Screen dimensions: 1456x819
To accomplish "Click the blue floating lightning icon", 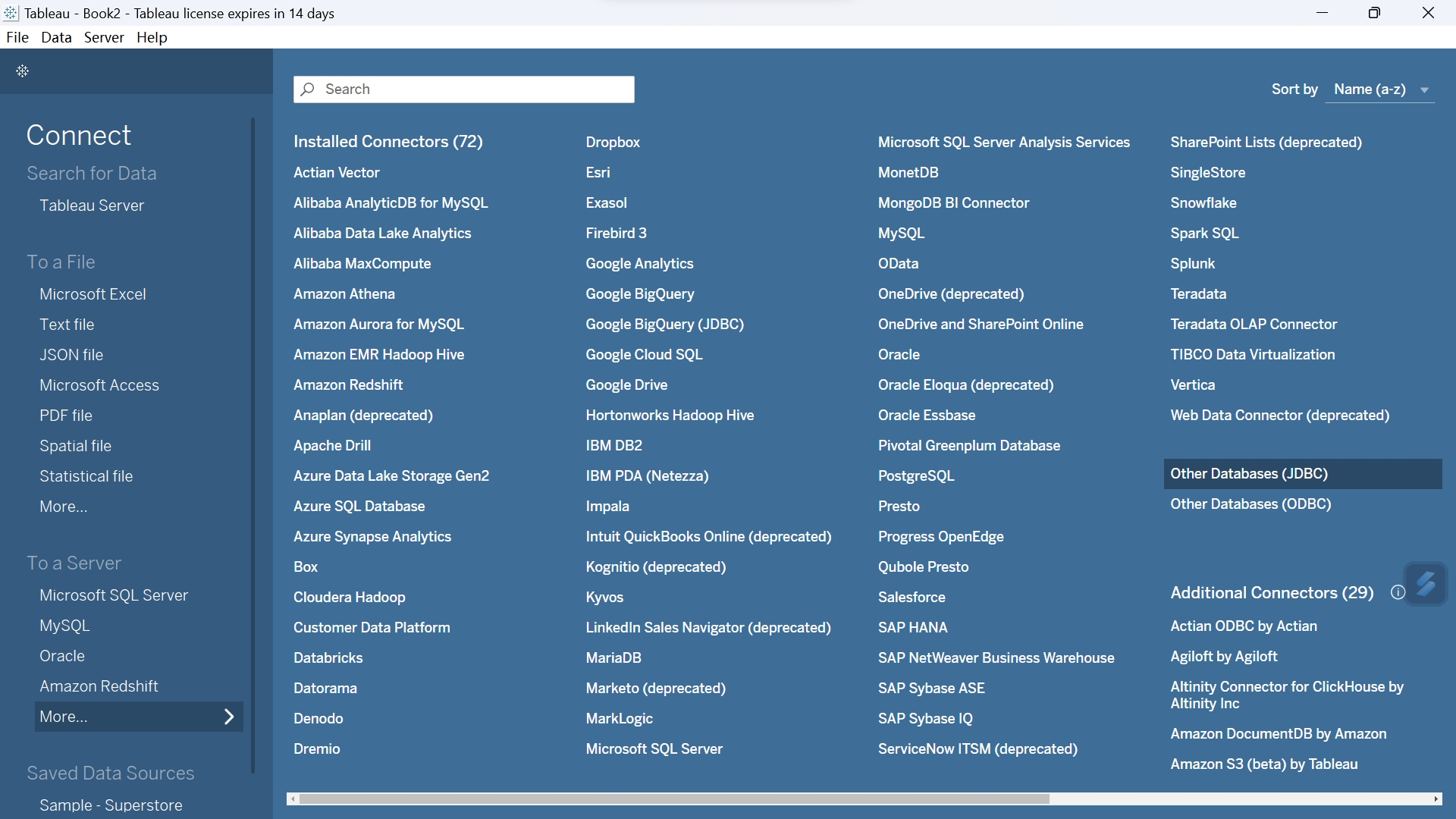I will click(x=1426, y=584).
